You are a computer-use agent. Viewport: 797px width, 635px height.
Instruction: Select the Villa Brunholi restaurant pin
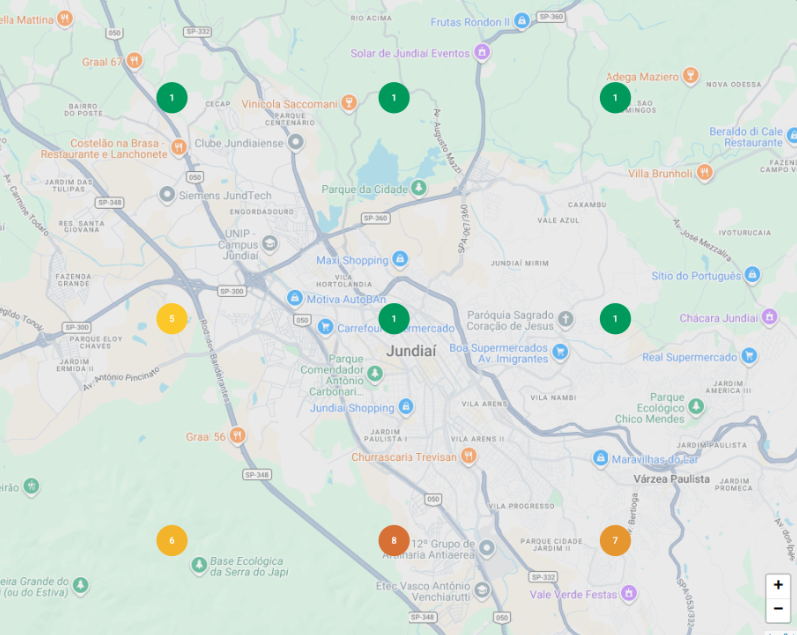(704, 173)
